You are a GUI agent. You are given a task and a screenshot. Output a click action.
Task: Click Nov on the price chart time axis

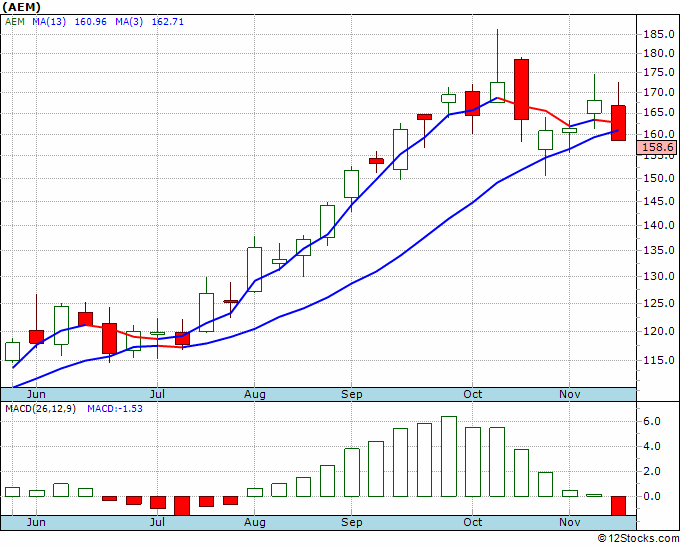coord(569,394)
